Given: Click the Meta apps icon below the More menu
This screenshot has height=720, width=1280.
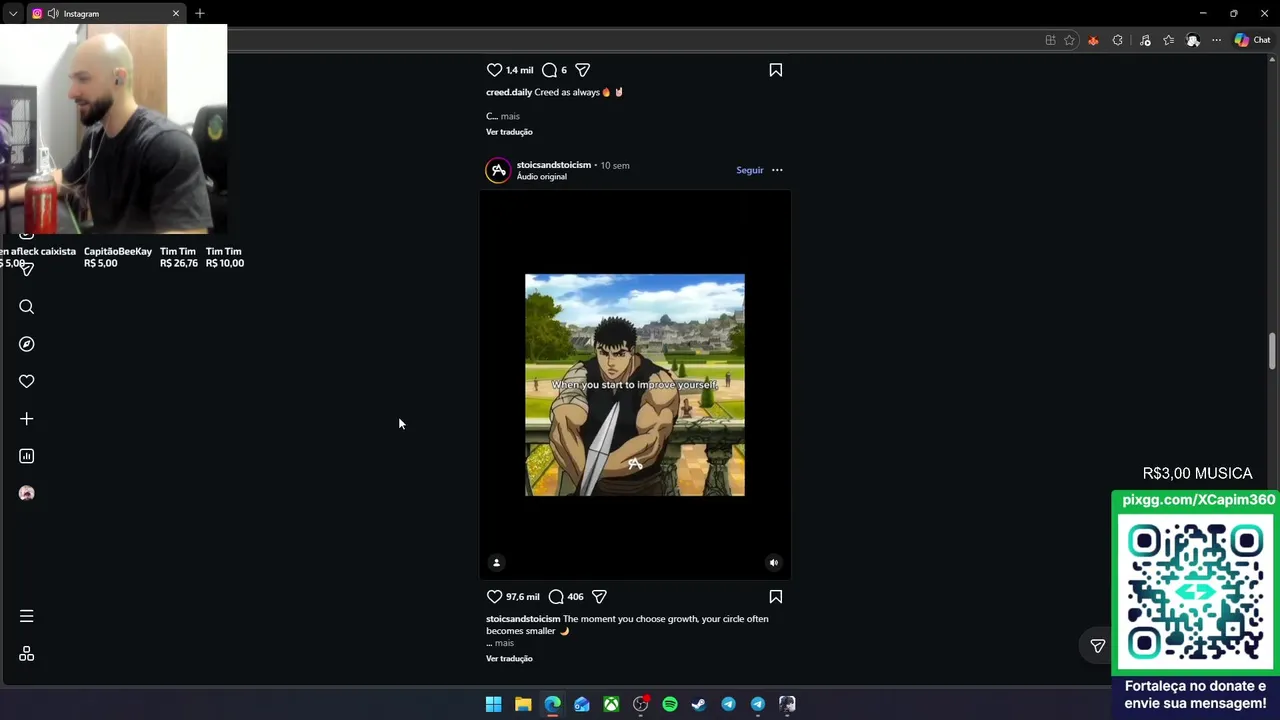Looking at the screenshot, I should 27,654.
